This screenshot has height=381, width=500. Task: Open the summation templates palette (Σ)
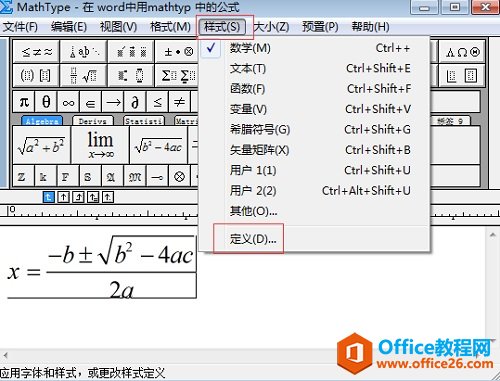coord(177,75)
